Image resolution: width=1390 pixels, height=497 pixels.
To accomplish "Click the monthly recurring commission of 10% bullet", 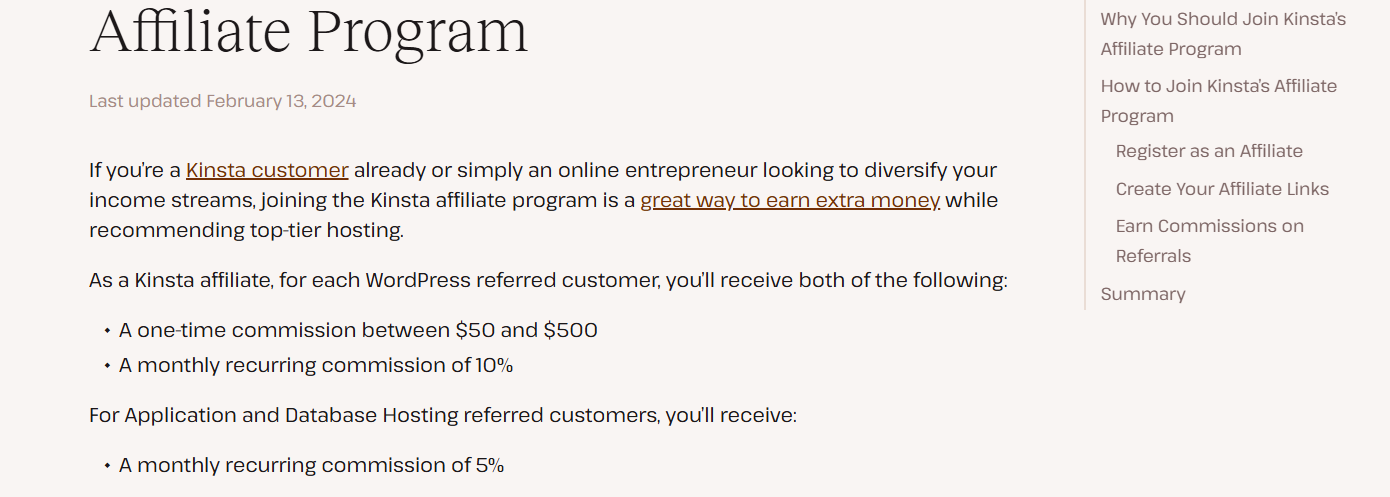I will 316,365.
